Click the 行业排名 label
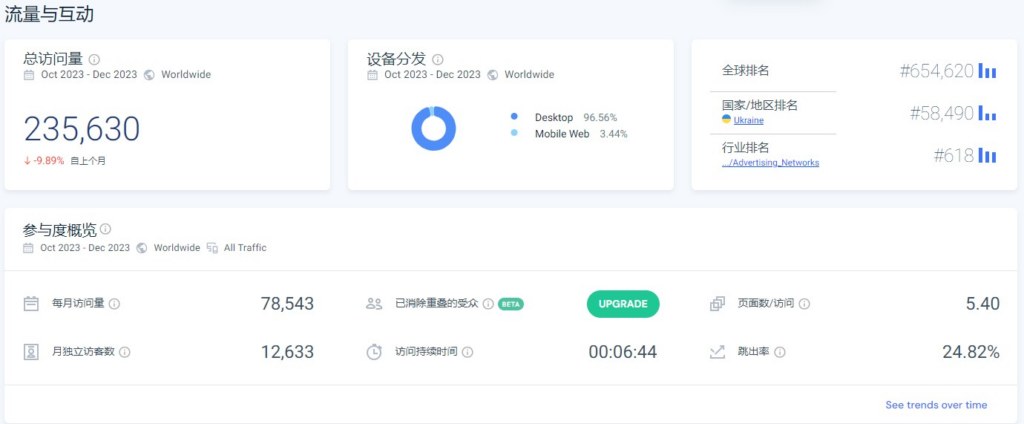1024x424 pixels. (745, 148)
